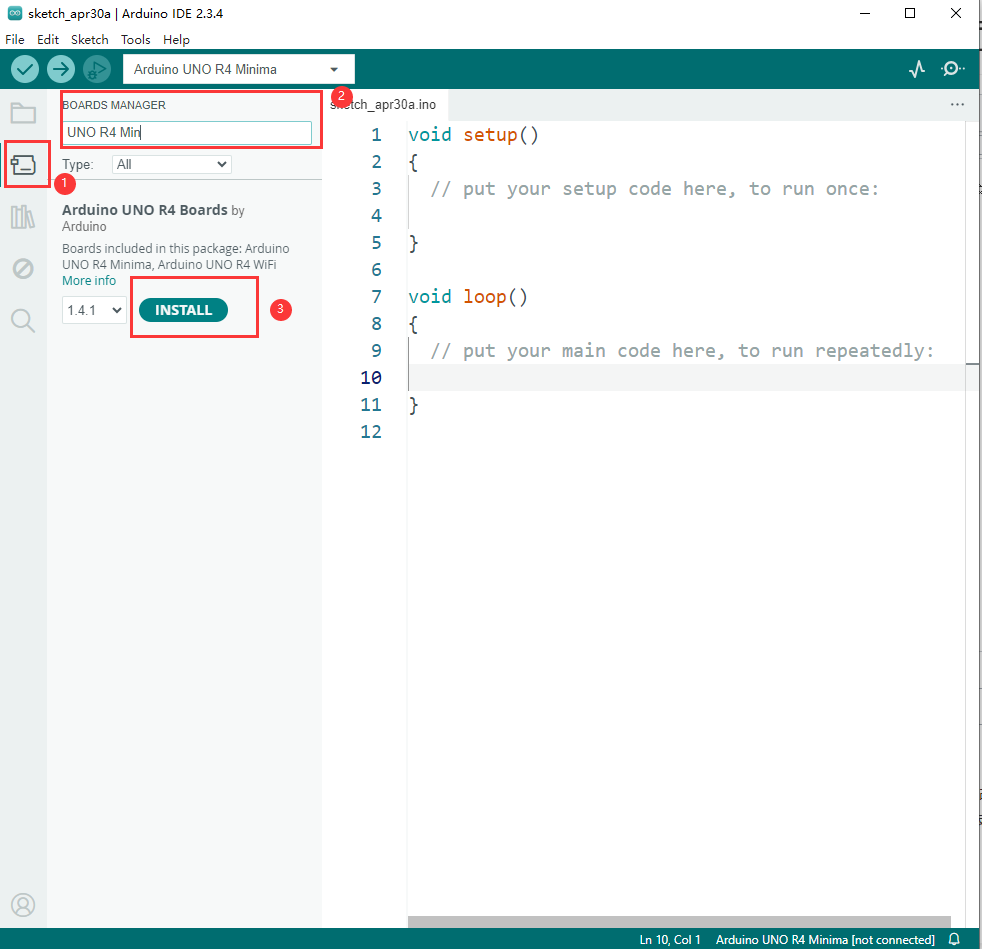Close the Arduino IDE window
The image size is (982, 949).
point(956,13)
